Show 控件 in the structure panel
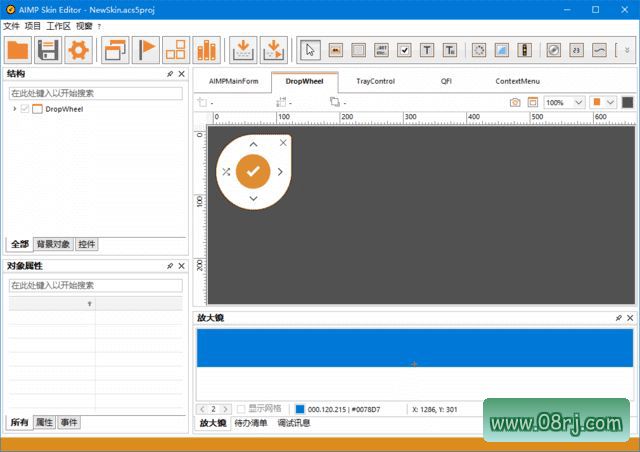The image size is (640, 452). (x=87, y=244)
